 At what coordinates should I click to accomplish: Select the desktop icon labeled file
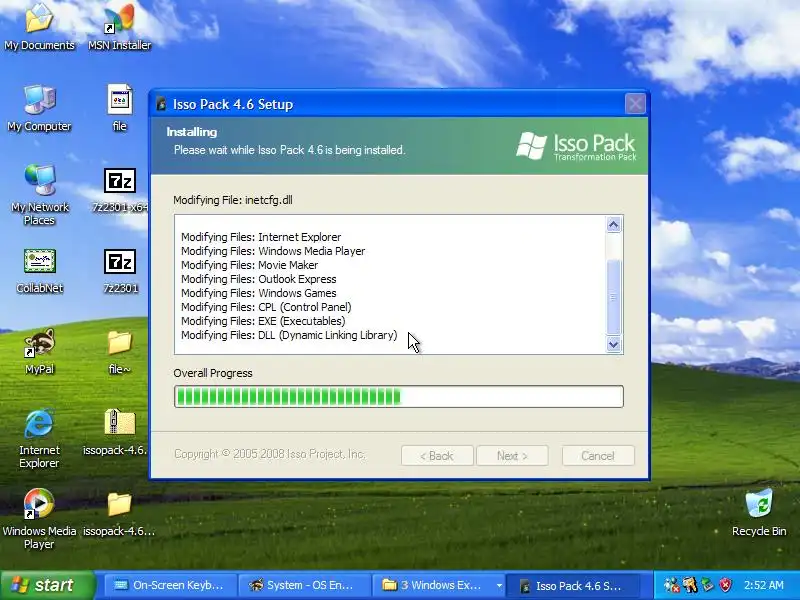[119, 108]
